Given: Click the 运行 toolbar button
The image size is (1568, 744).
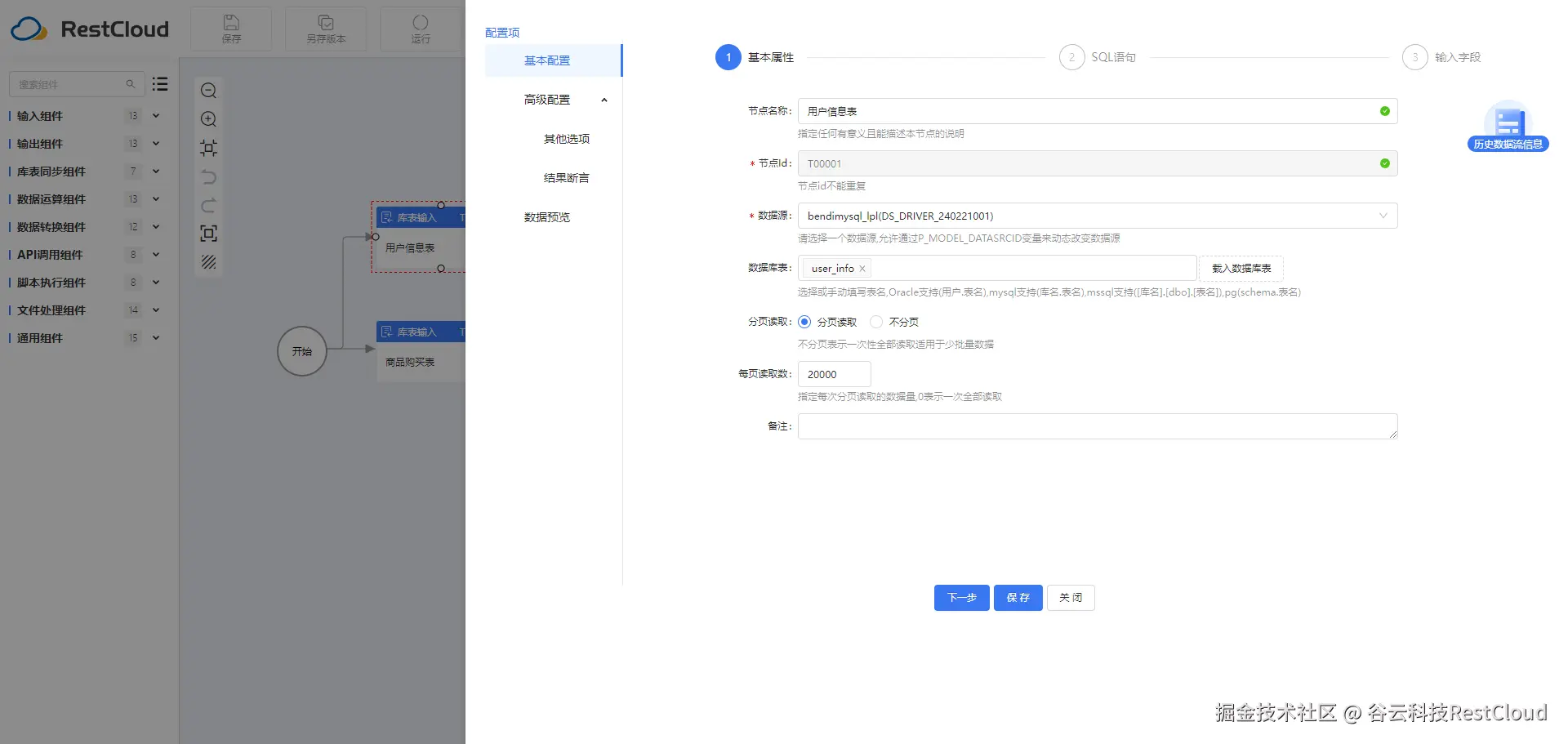Looking at the screenshot, I should [421, 29].
